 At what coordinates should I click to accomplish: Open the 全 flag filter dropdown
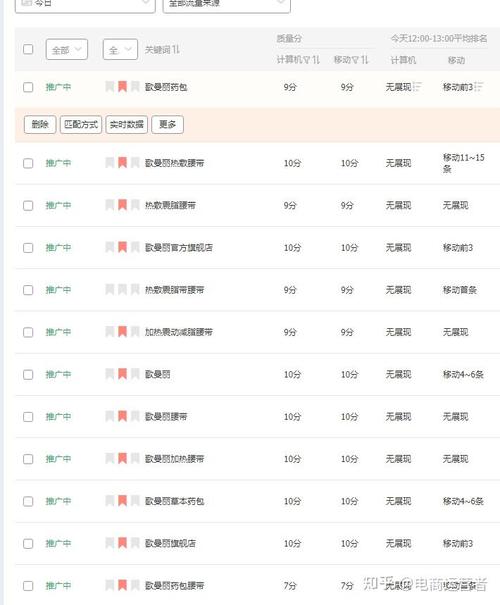click(120, 49)
